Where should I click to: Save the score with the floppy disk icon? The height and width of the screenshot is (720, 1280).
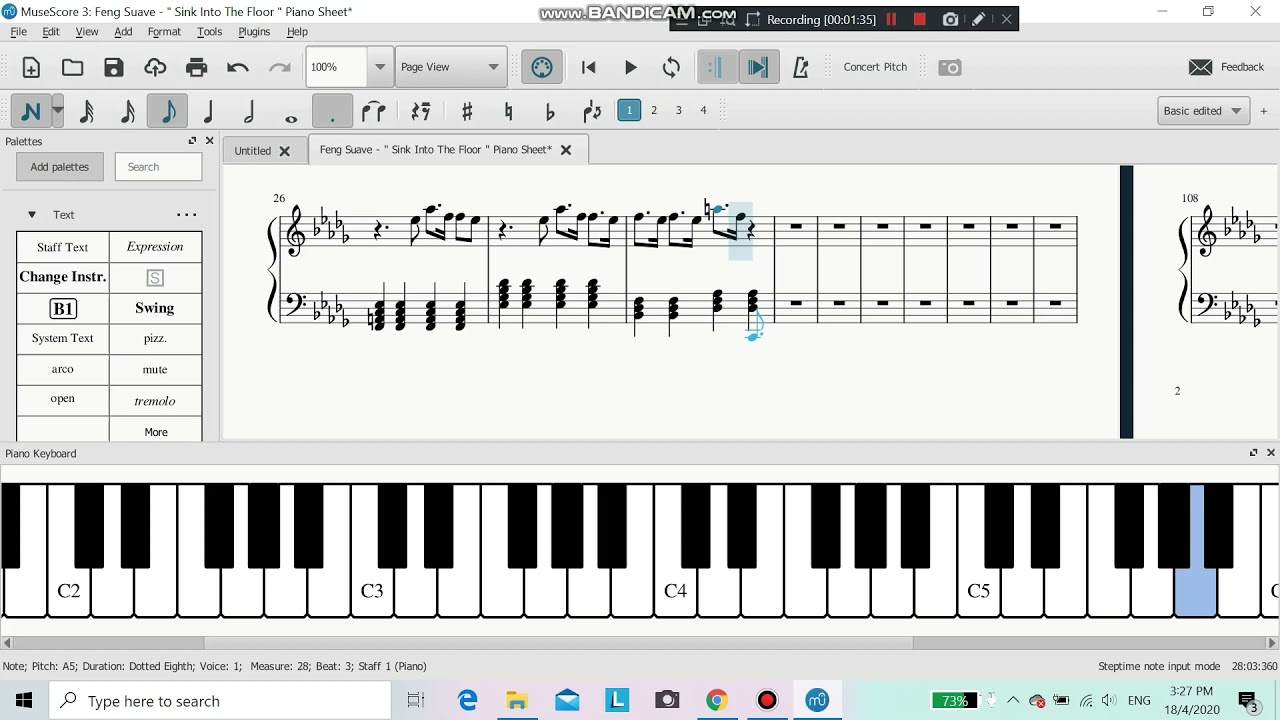(x=114, y=68)
